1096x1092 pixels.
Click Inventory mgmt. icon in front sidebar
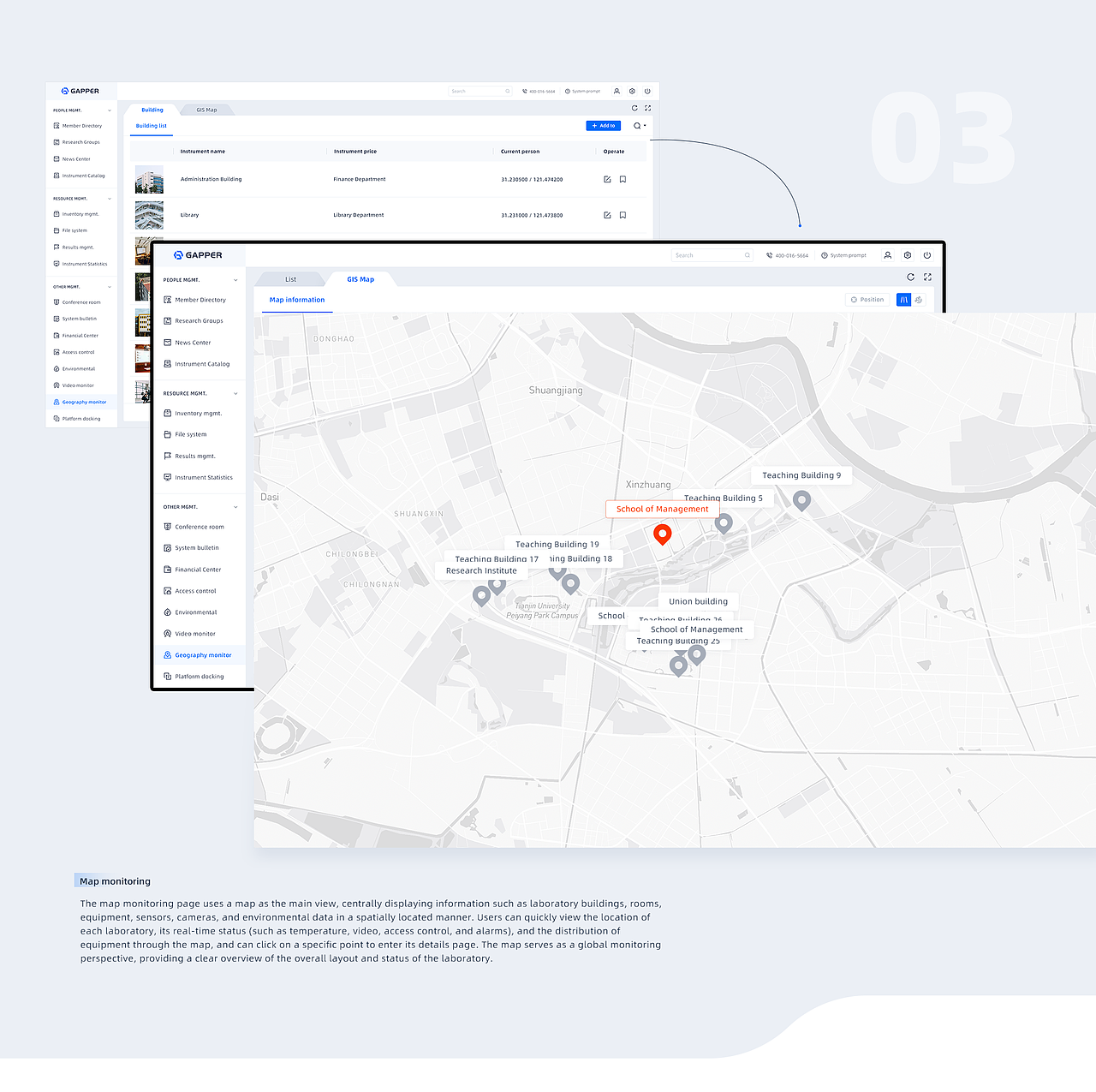[x=168, y=414]
